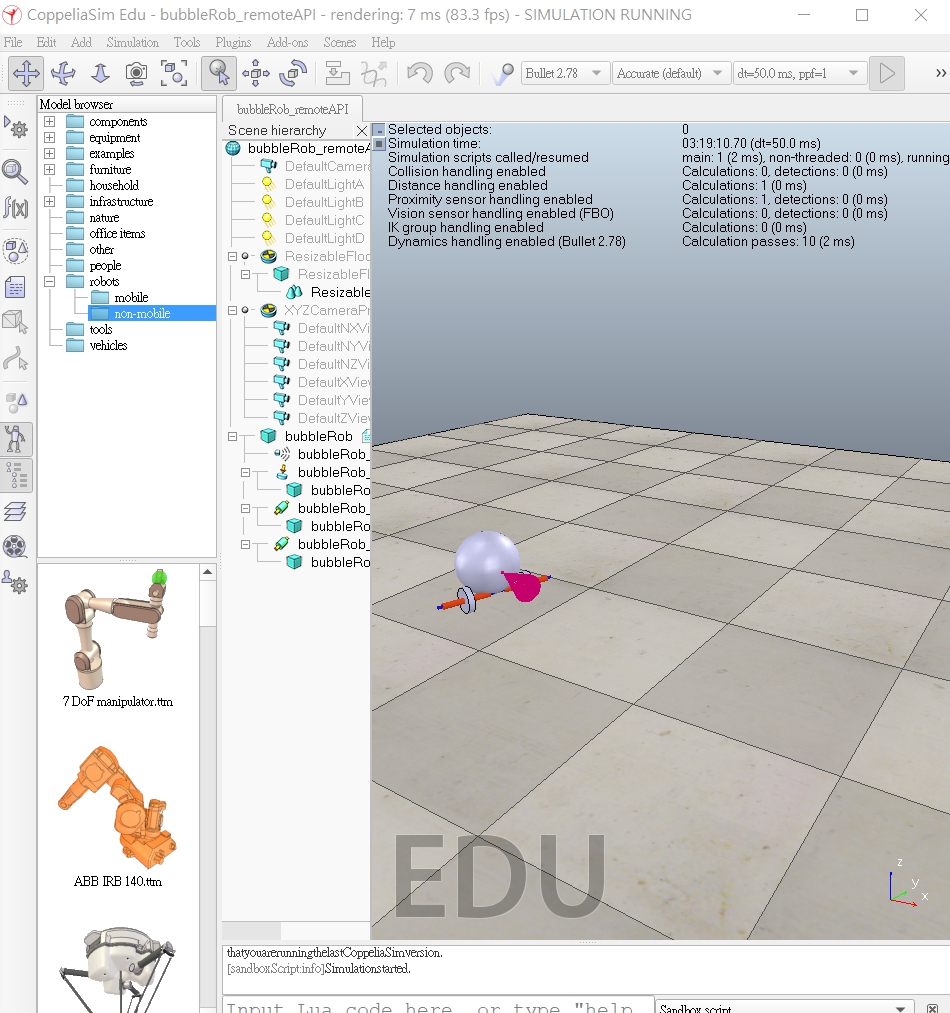Select the furniture folder in Model browser
The height and width of the screenshot is (1013, 950).
110,170
